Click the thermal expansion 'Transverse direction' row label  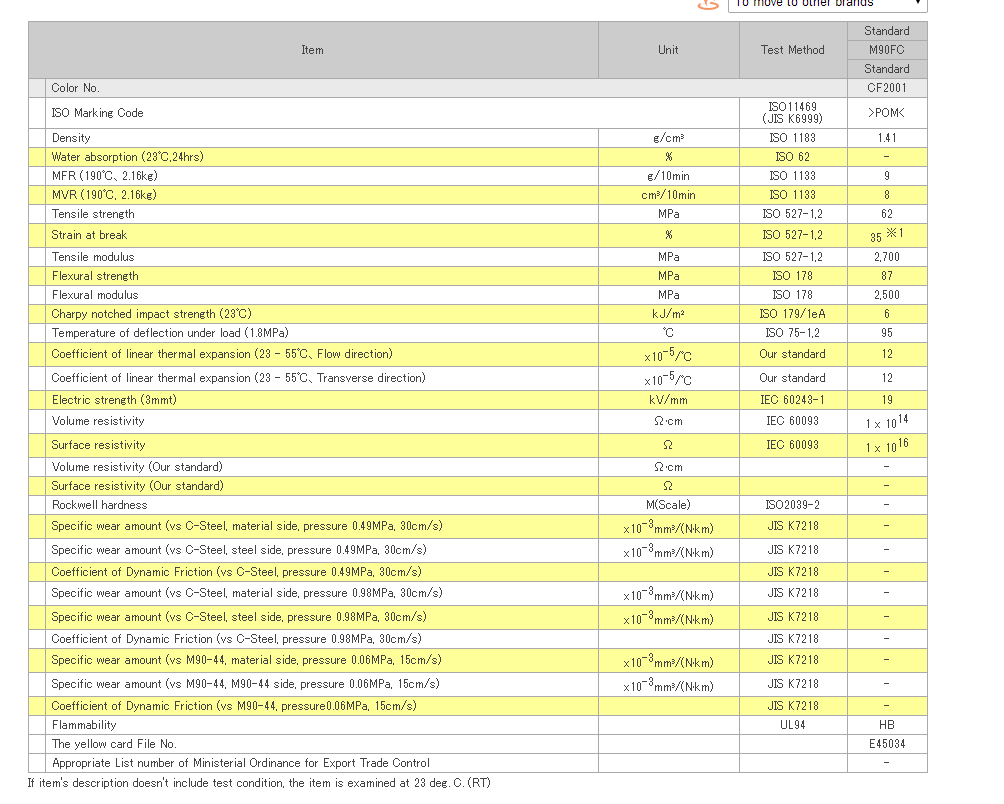[238, 378]
